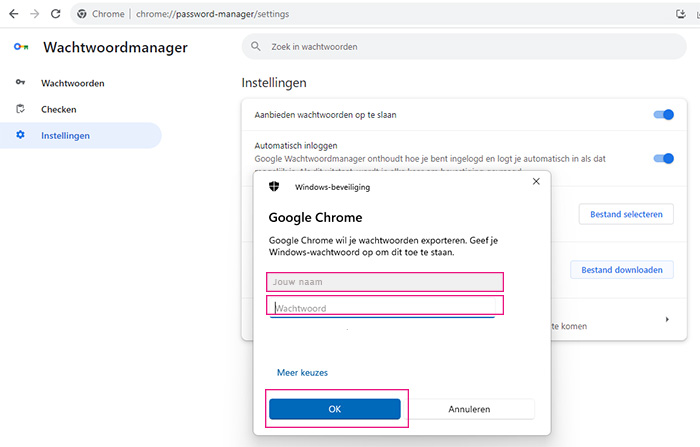Screen dimensions: 700x447
Task: Click the 'Bestand downloaden' button
Action: click(x=621, y=270)
